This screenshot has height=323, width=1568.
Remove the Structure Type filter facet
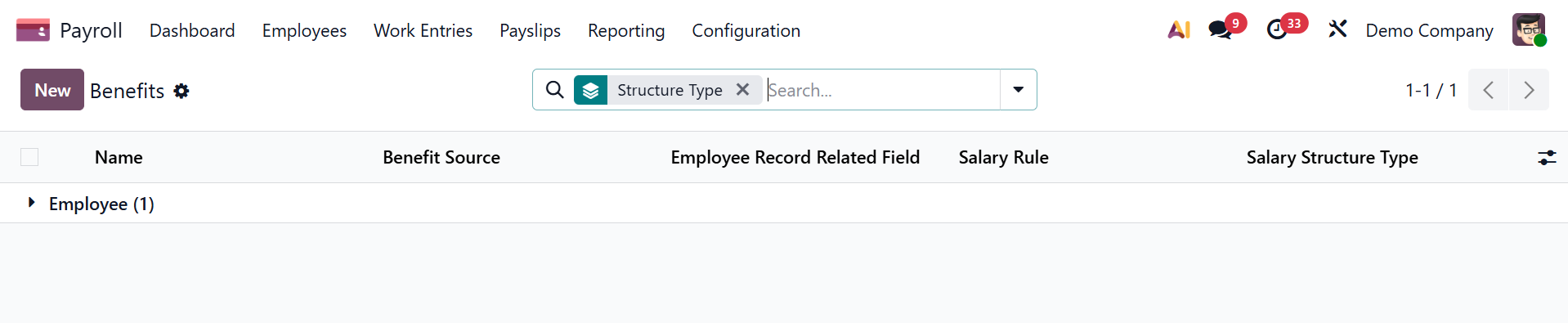click(x=742, y=89)
